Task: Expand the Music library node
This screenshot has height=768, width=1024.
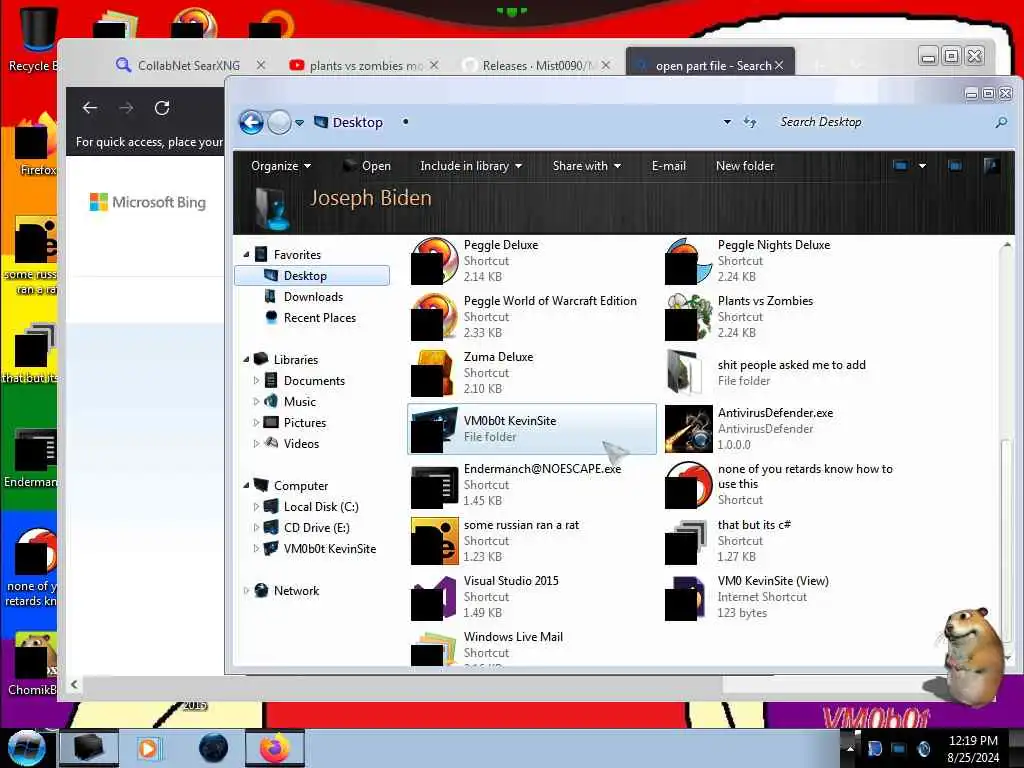Action: tap(256, 402)
